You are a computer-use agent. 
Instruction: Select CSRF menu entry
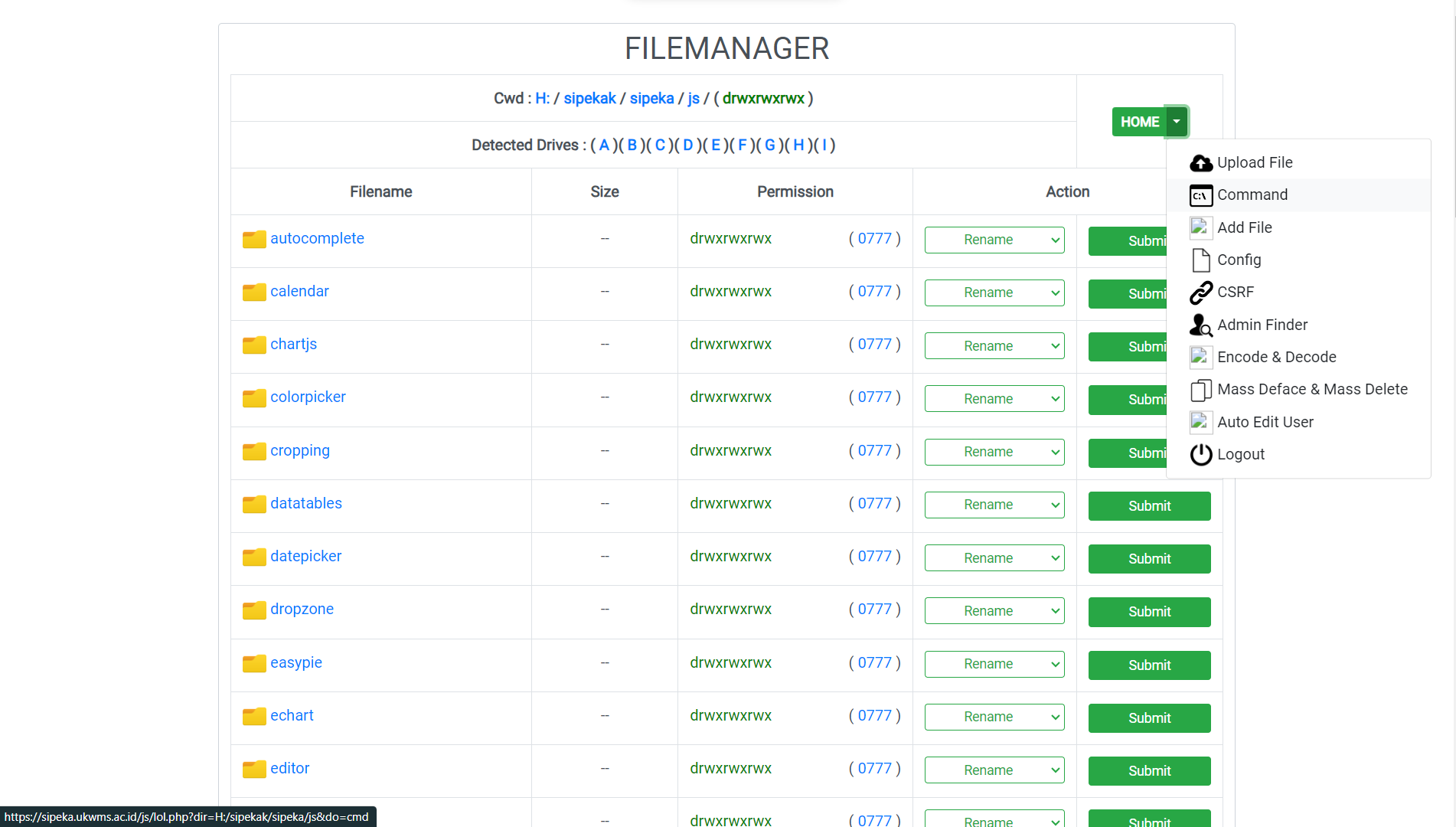[x=1298, y=293]
